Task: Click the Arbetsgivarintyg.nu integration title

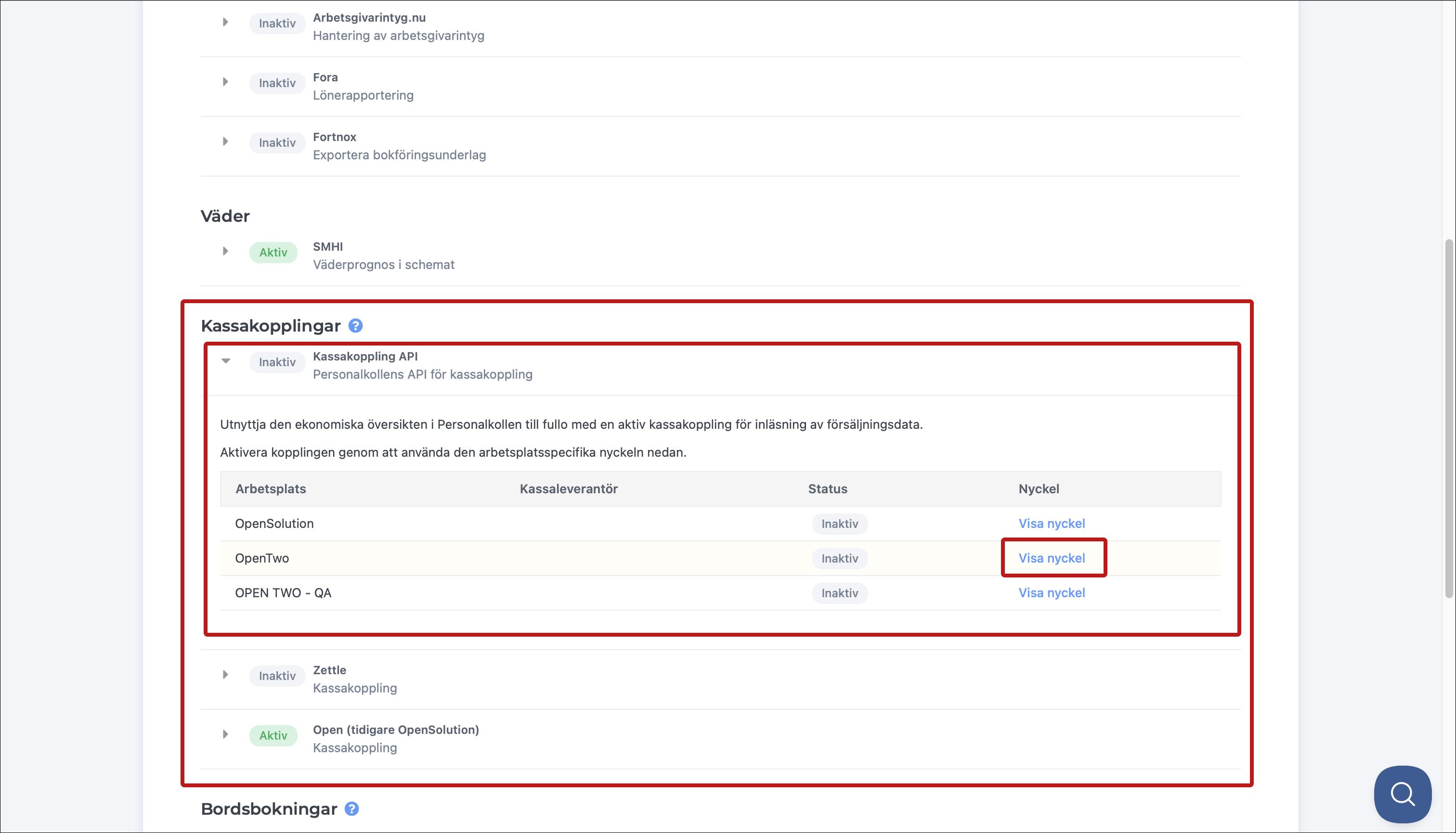Action: pos(369,18)
